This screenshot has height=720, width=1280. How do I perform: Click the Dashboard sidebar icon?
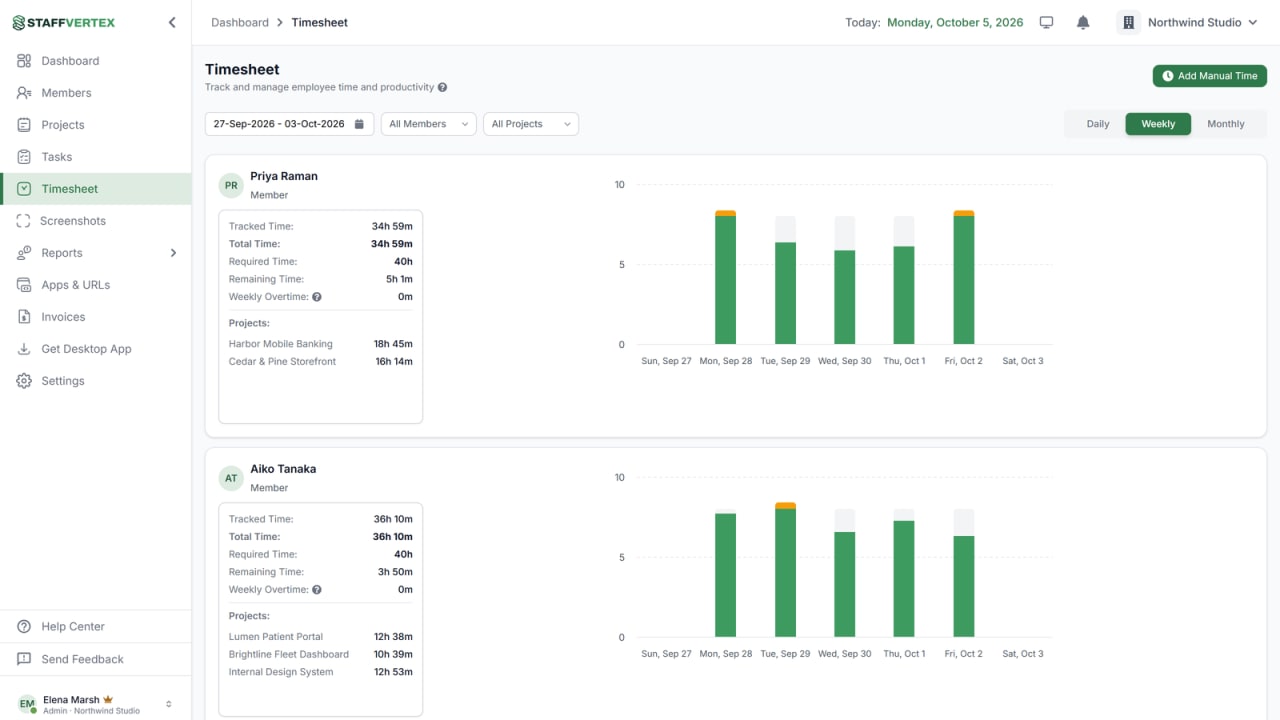(24, 61)
